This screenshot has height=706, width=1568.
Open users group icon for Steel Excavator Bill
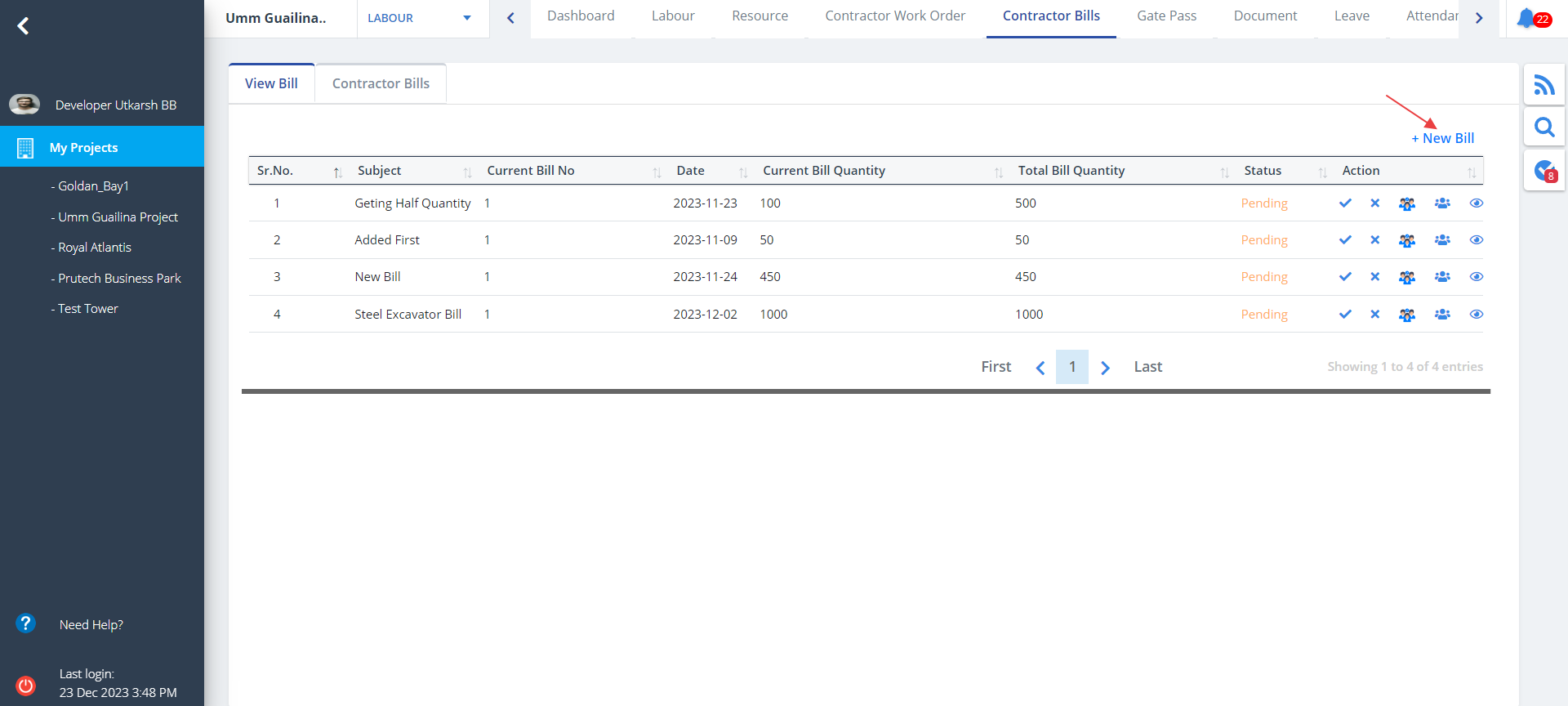(x=1442, y=315)
